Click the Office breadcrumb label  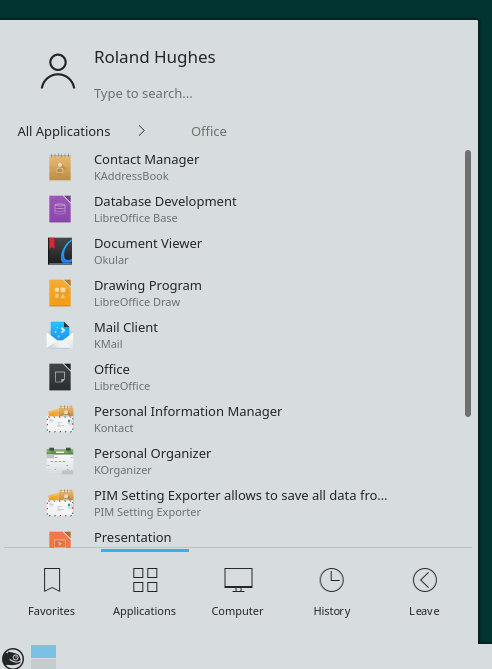coord(209,131)
